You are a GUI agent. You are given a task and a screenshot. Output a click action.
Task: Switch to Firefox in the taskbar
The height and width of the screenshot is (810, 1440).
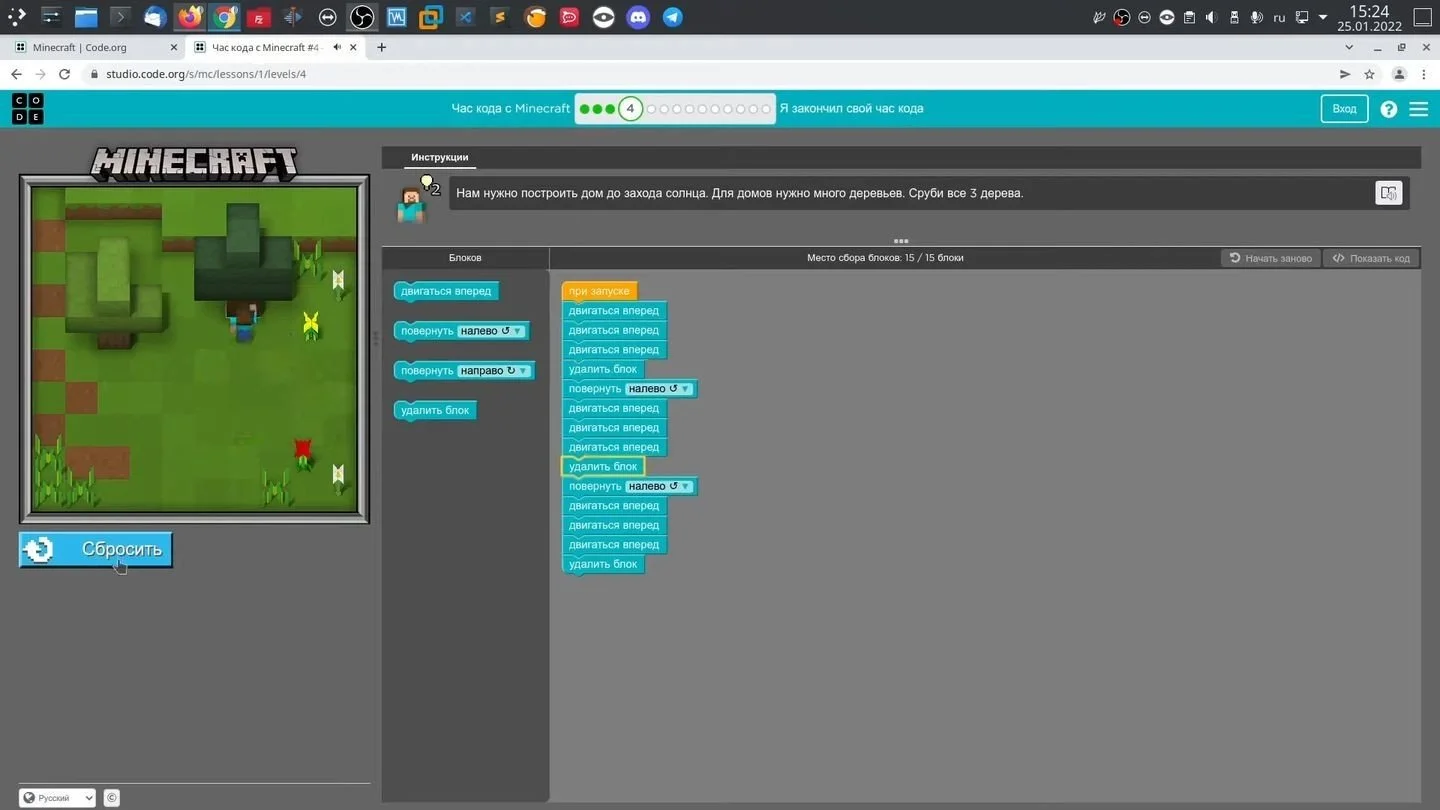pos(190,17)
